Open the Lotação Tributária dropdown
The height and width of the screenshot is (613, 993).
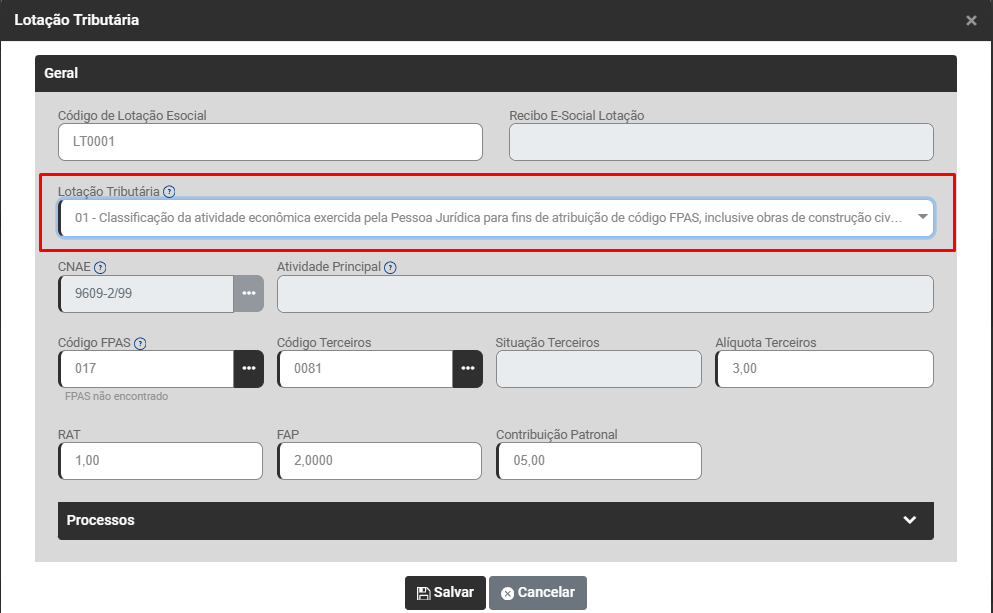[496, 218]
